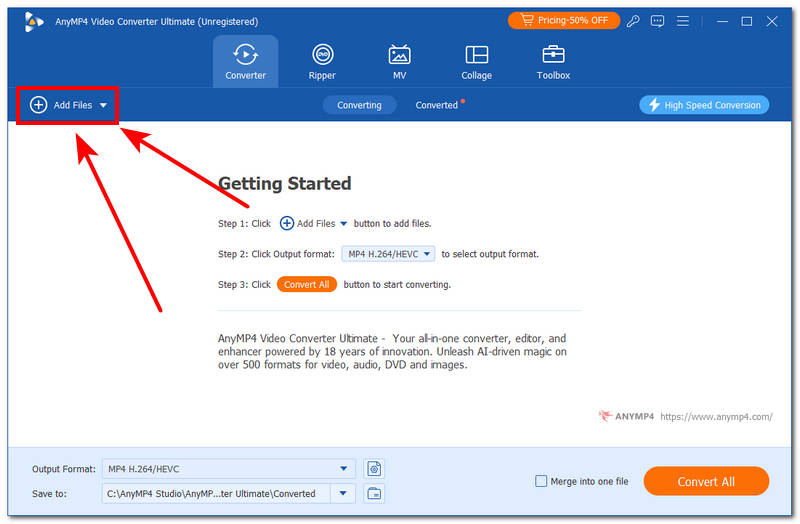
Task: Switch to the Ripper tab
Action: (x=322, y=62)
